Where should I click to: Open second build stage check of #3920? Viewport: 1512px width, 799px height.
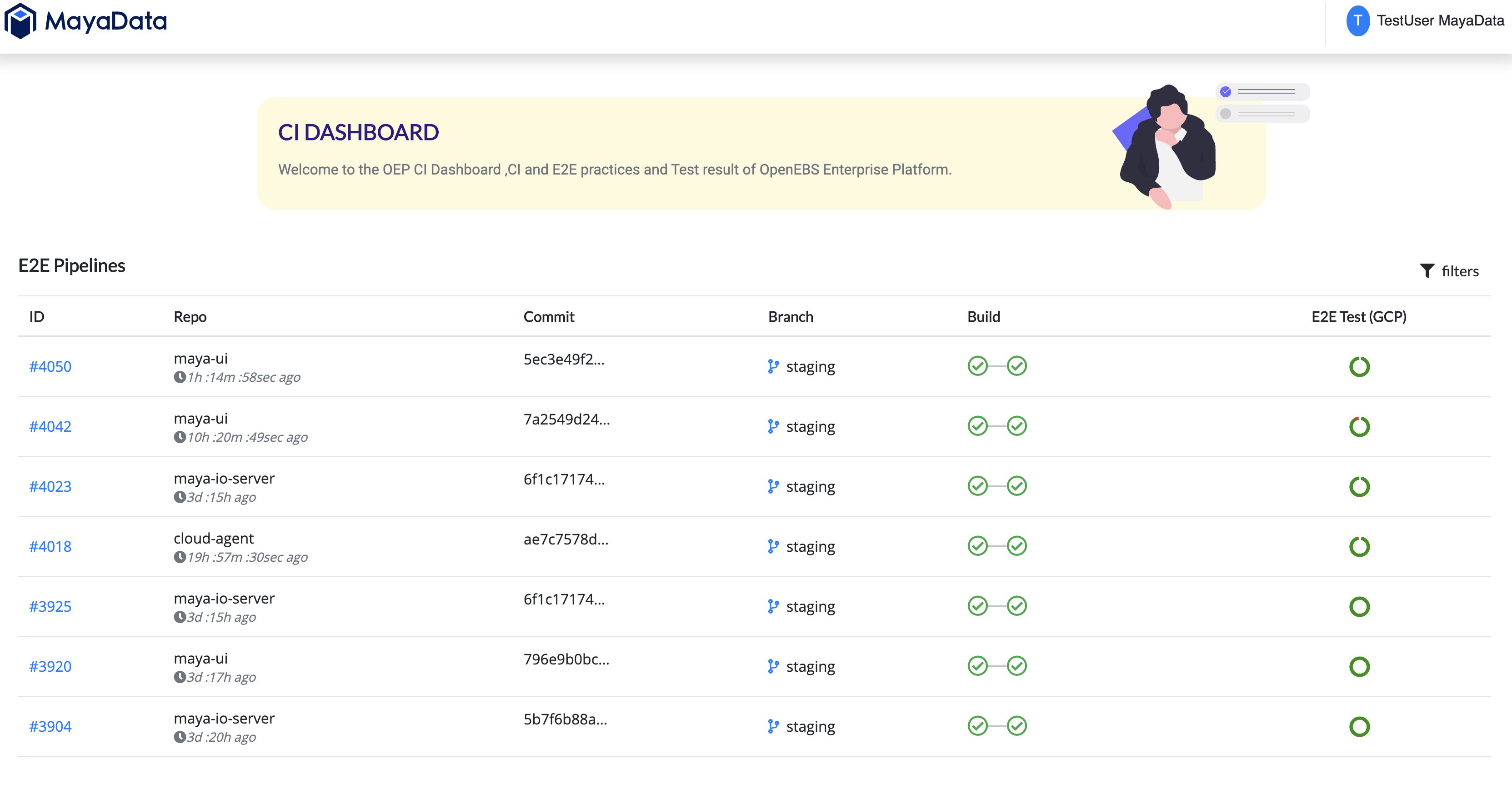(1016, 666)
